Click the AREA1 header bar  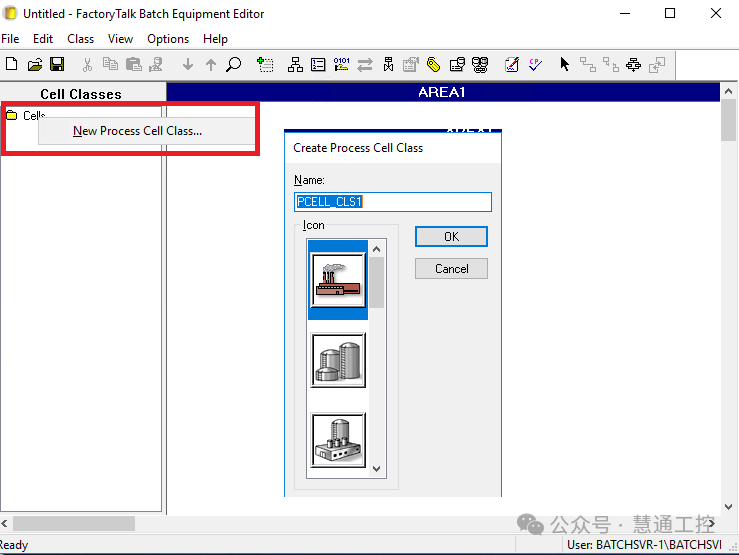tap(443, 92)
